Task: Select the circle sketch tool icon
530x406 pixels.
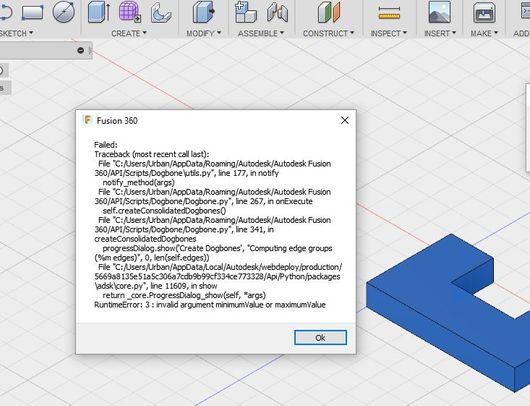Action: point(64,12)
